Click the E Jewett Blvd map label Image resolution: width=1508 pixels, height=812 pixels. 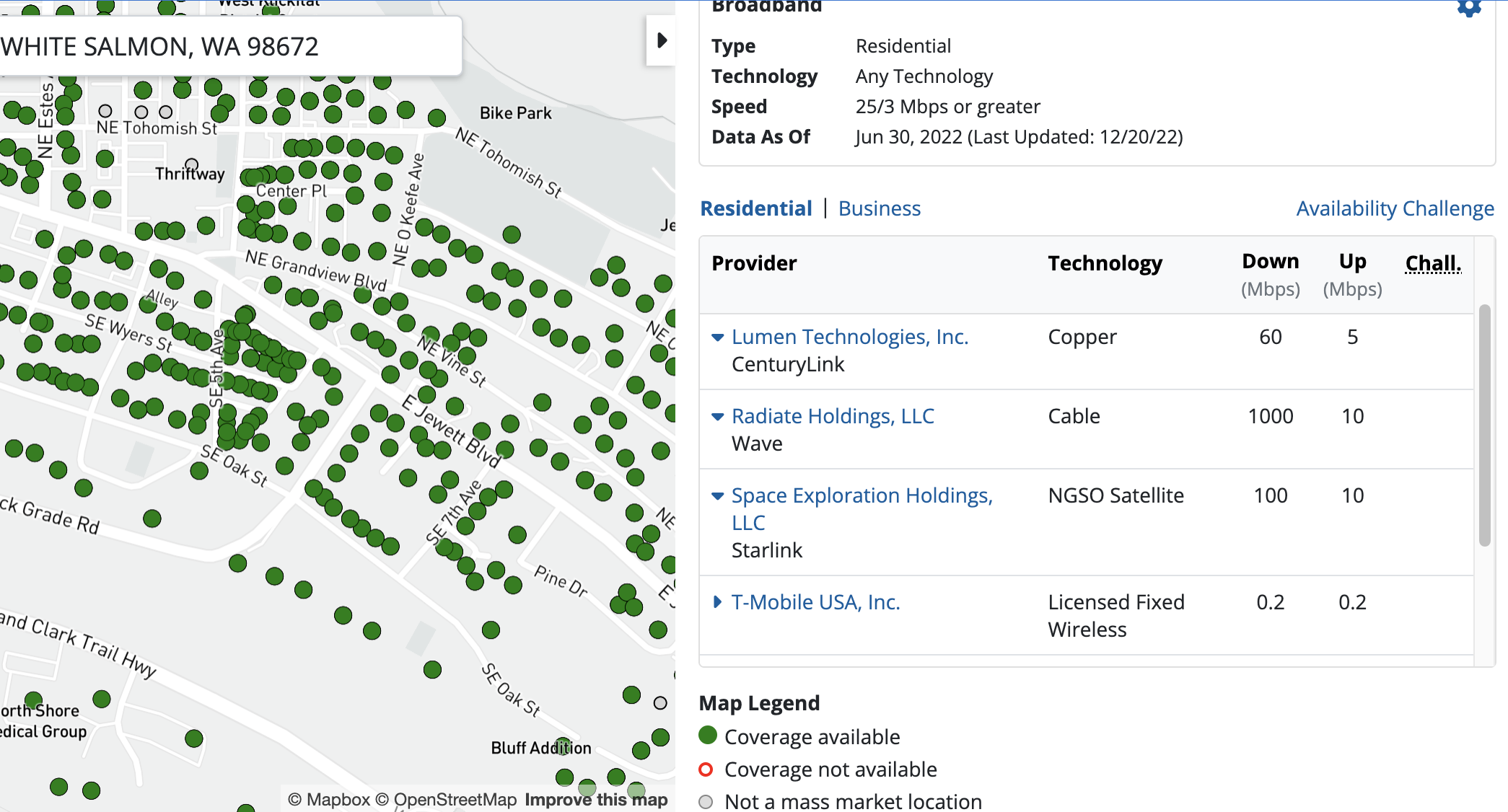[451, 431]
